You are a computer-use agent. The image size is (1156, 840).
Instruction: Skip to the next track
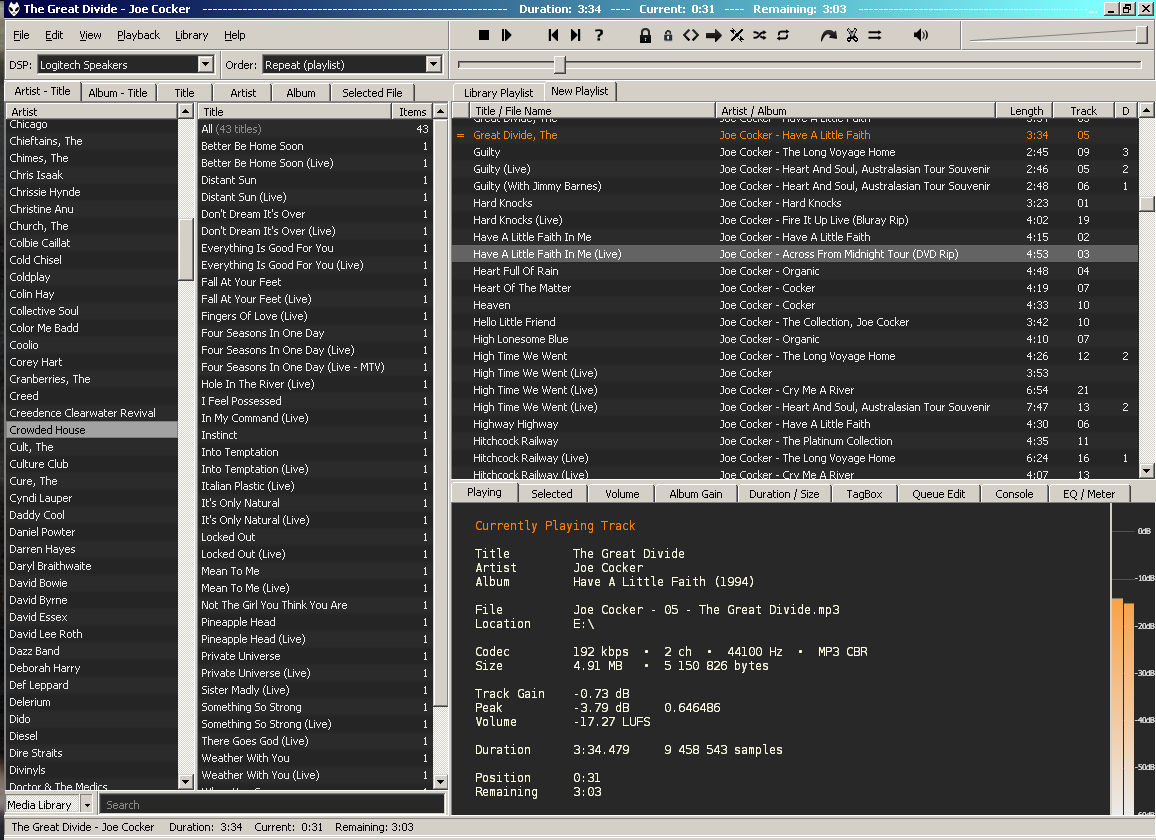point(575,36)
